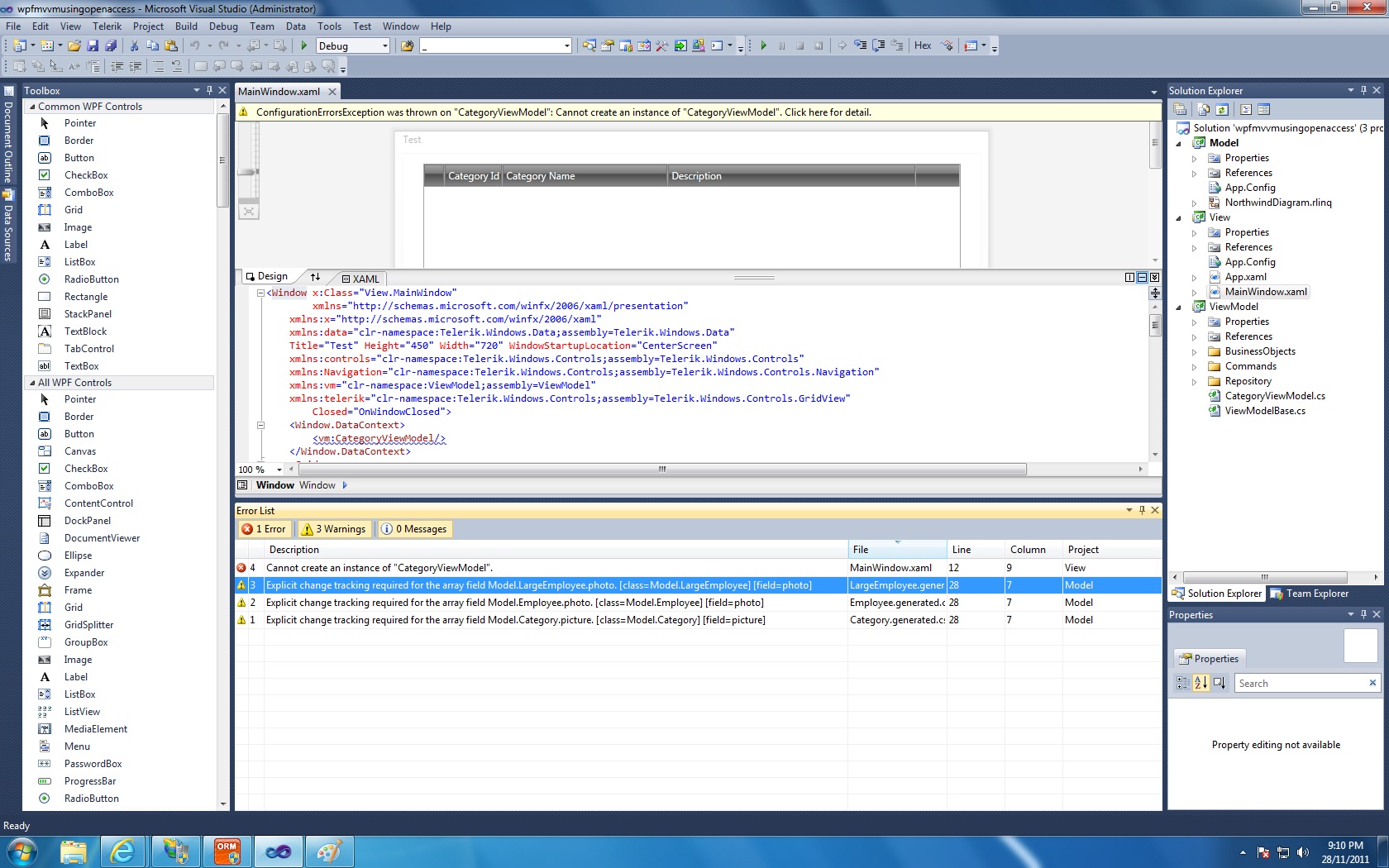Select the 'Cannot create an instance' error row
Image resolution: width=1389 pixels, height=868 pixels.
tap(699, 568)
